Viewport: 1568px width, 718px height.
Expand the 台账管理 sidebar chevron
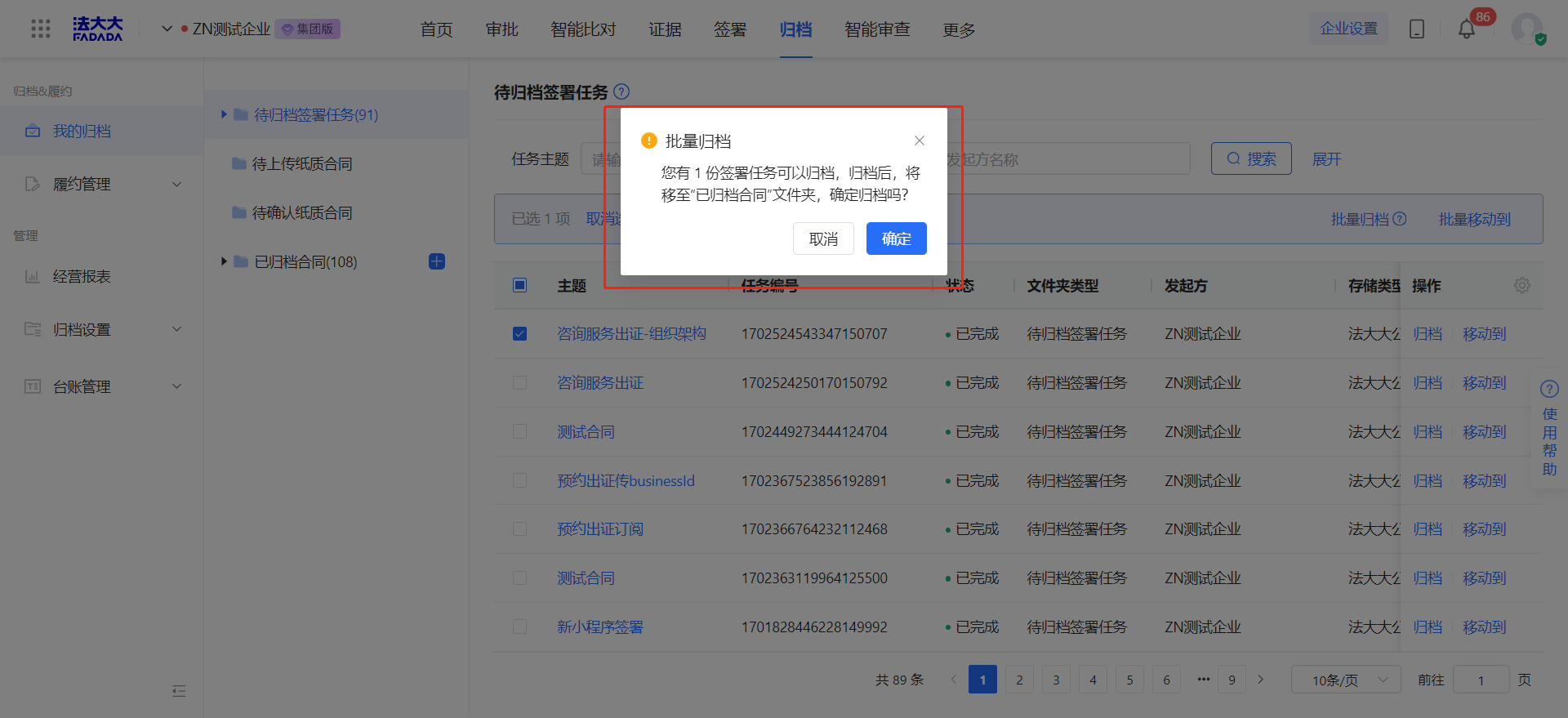tap(176, 386)
